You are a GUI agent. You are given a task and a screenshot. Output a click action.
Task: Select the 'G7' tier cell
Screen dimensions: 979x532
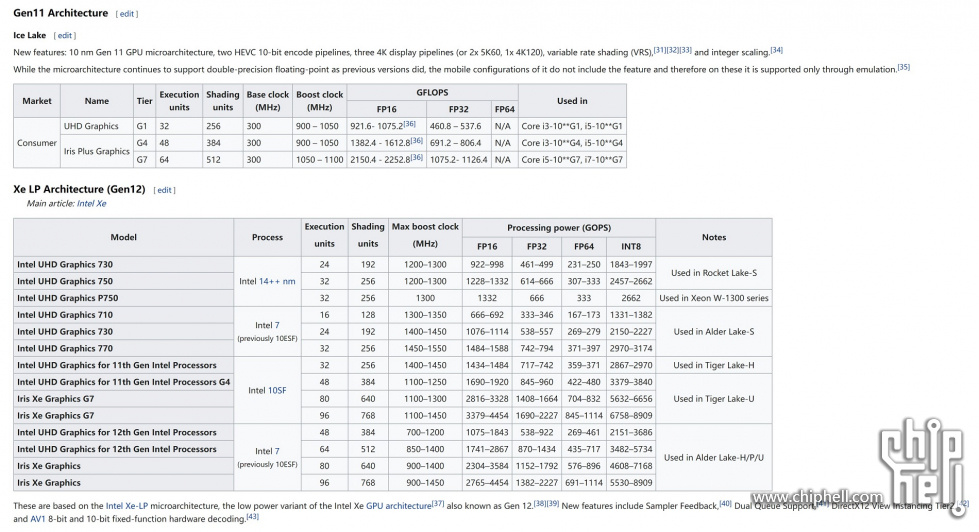(x=144, y=160)
